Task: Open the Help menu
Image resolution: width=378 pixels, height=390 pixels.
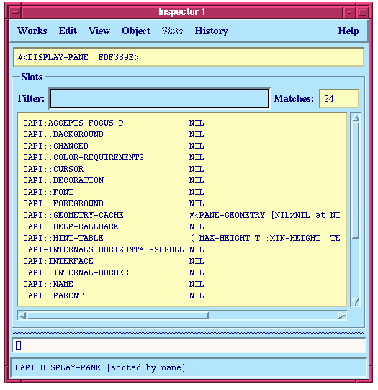Action: click(x=348, y=31)
